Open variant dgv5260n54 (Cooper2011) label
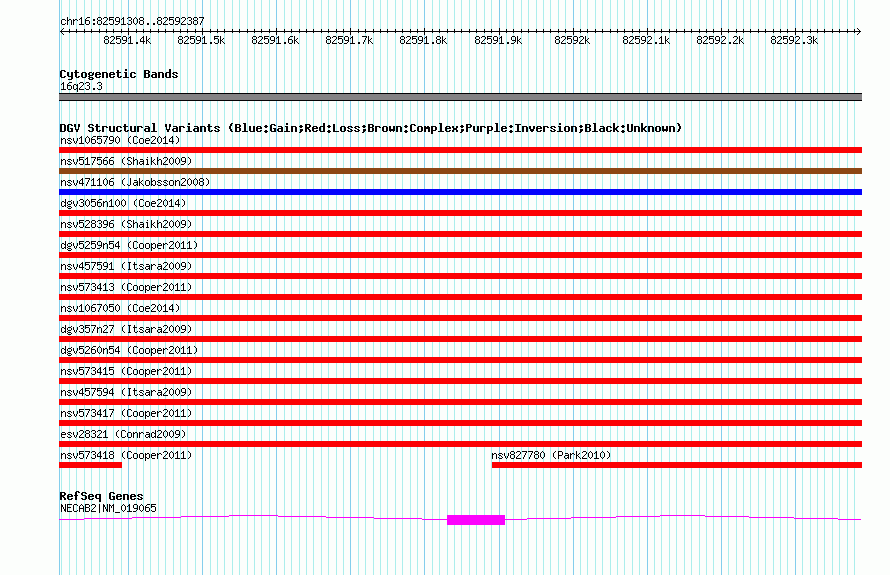This screenshot has height=575, width=890. point(129,350)
